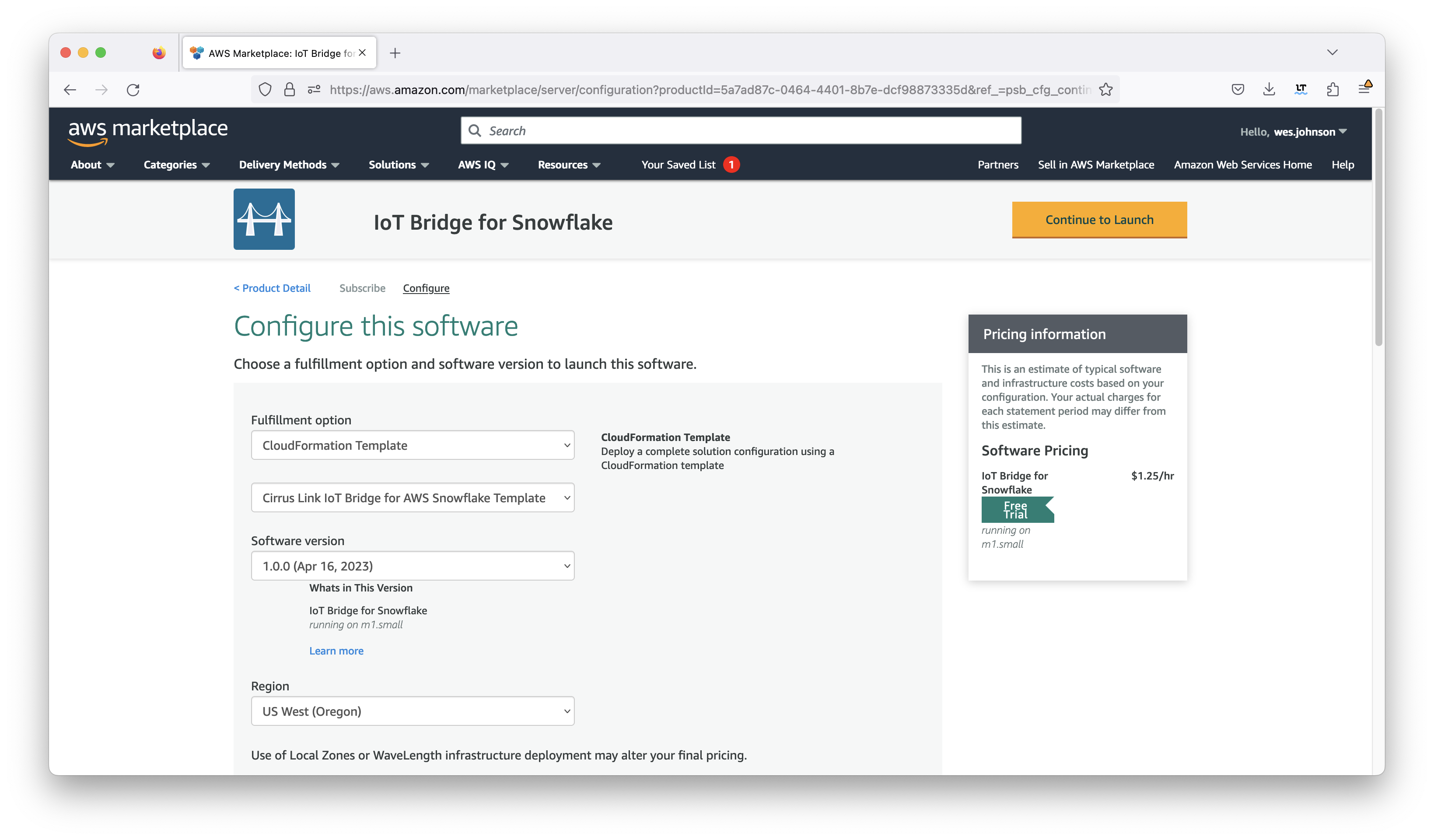Click the page vertical scrollbar
Screen dimensions: 1434x840
pos(1378,227)
